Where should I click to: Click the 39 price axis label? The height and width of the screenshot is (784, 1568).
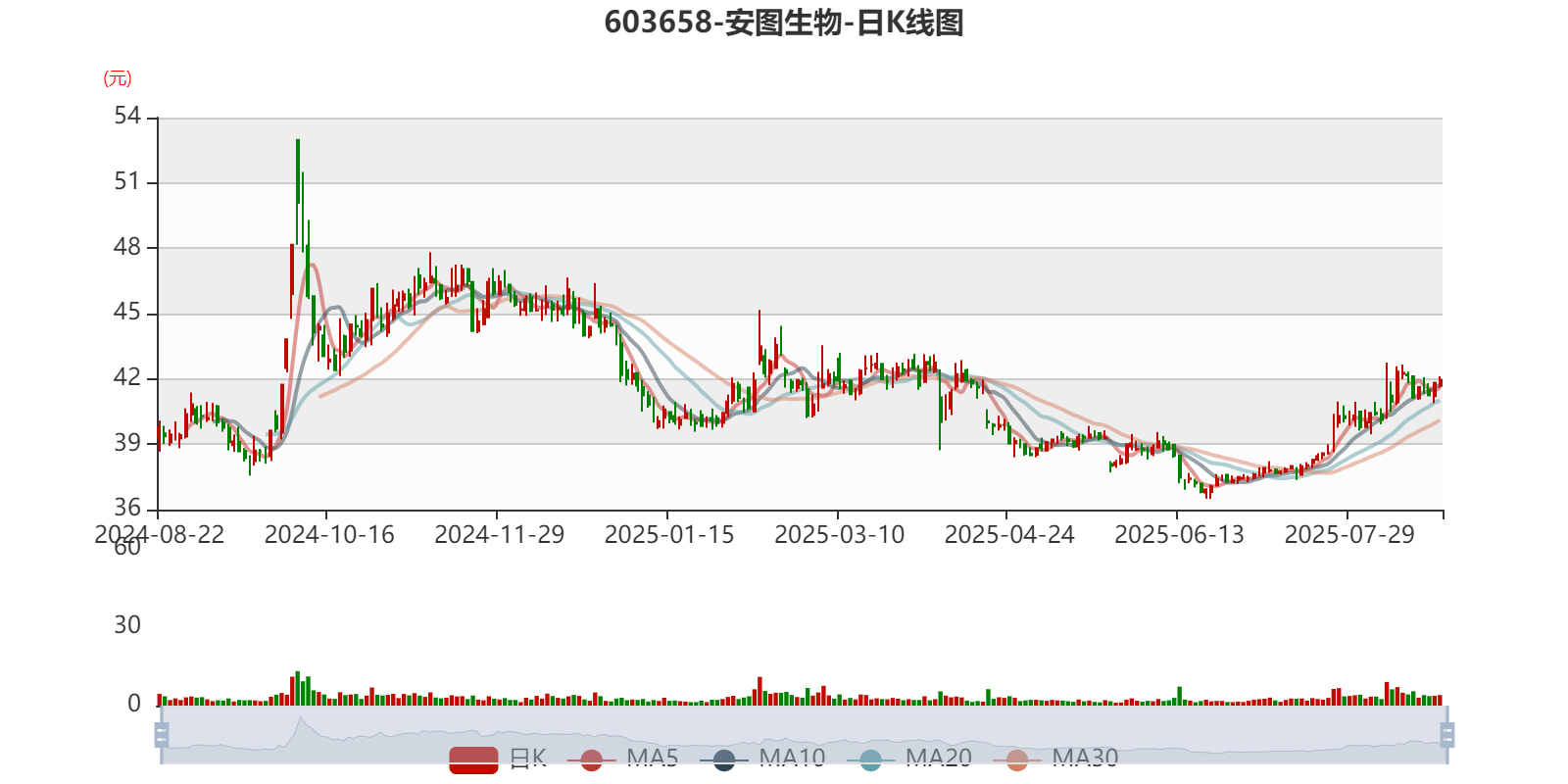(127, 443)
